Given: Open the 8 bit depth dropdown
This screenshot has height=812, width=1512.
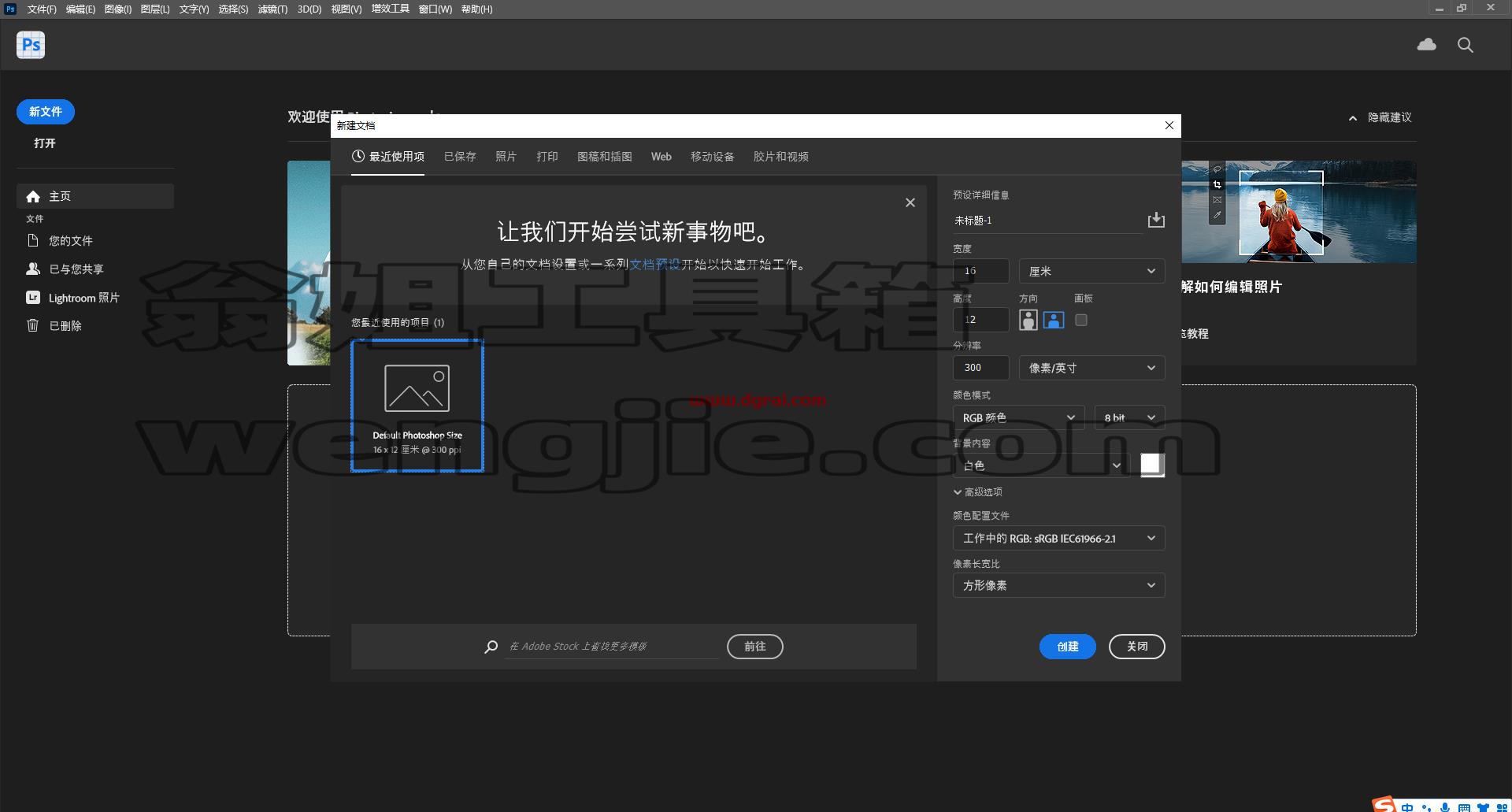Looking at the screenshot, I should pyautogui.click(x=1129, y=417).
